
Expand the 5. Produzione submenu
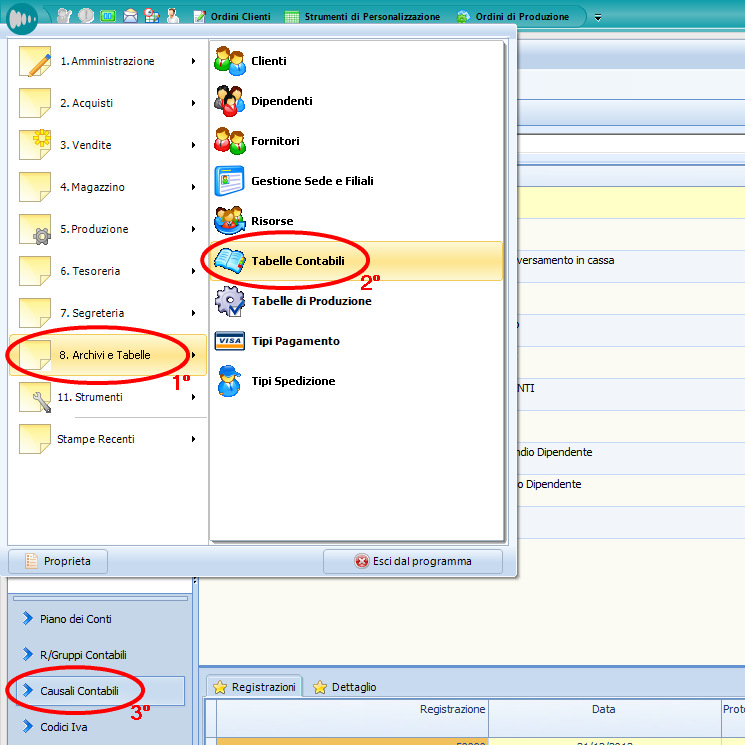(107, 229)
